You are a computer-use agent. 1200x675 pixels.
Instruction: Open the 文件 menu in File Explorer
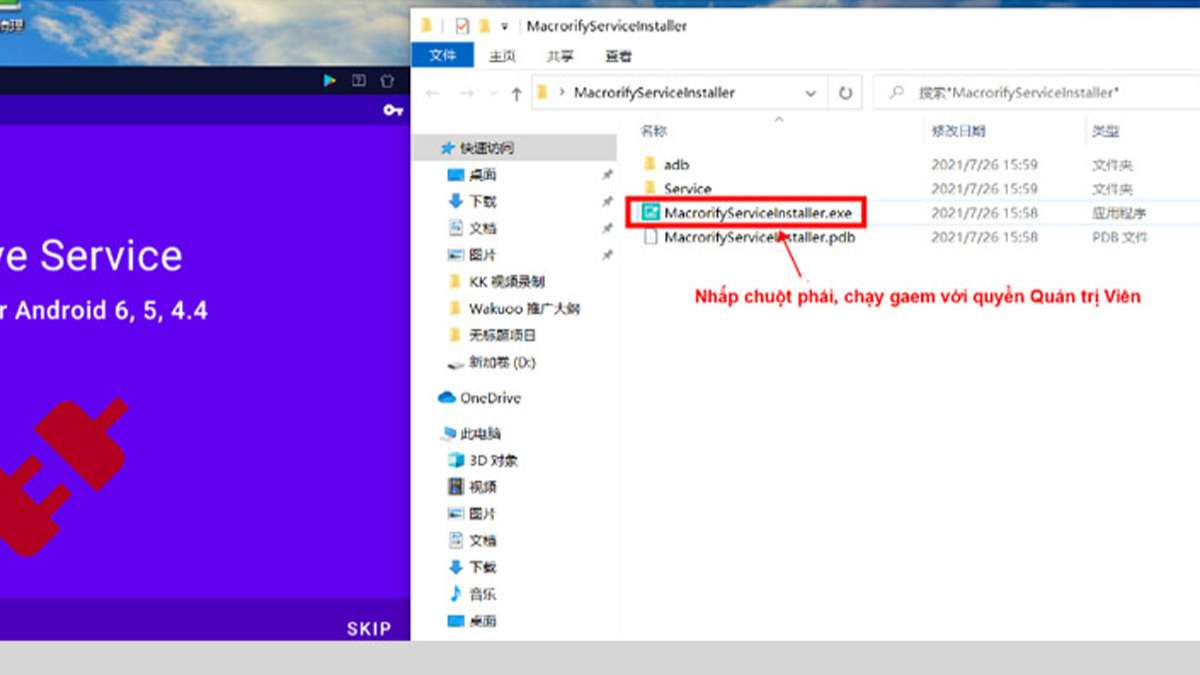[x=443, y=57]
